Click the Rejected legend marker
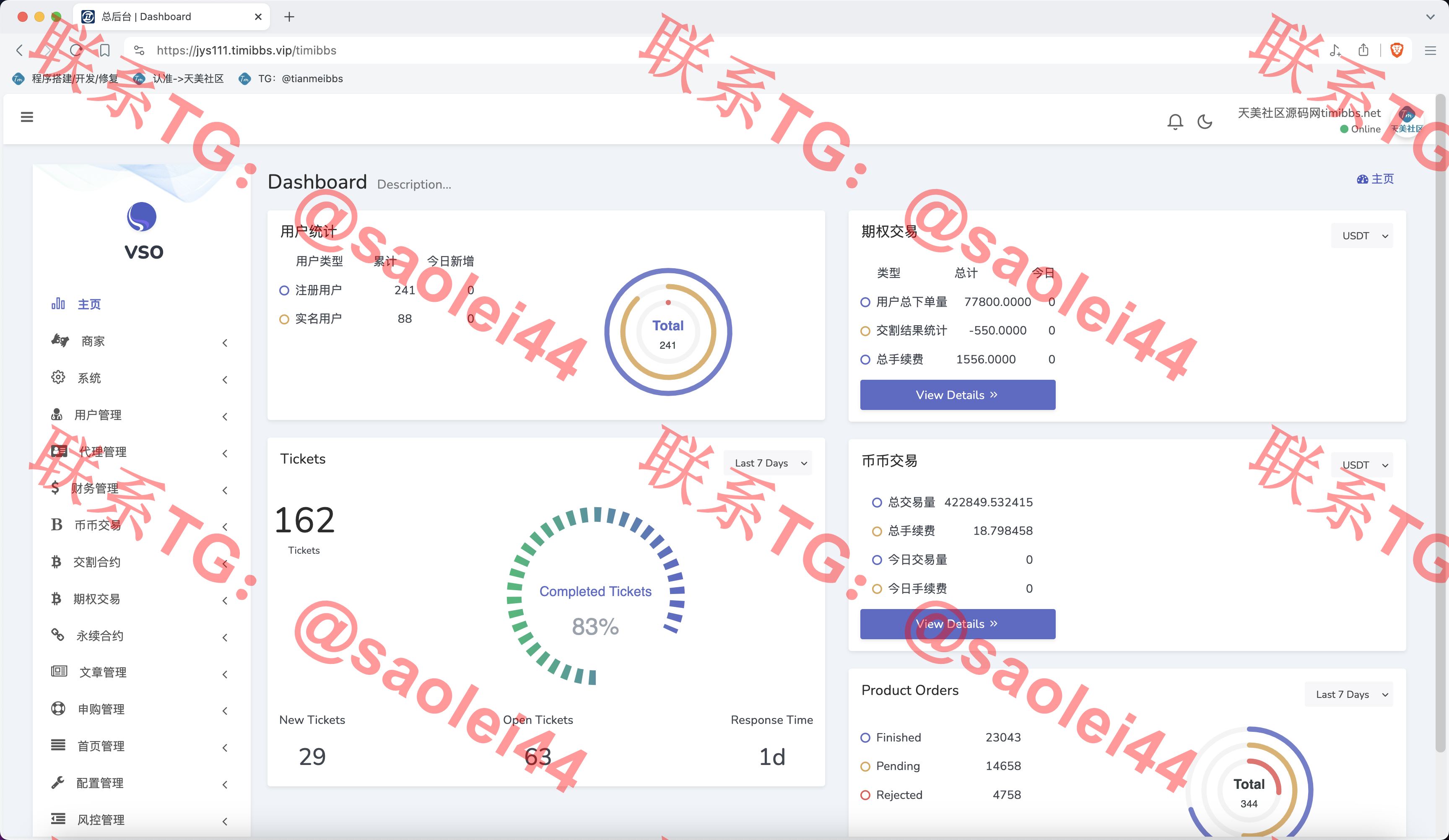 pyautogui.click(x=865, y=795)
